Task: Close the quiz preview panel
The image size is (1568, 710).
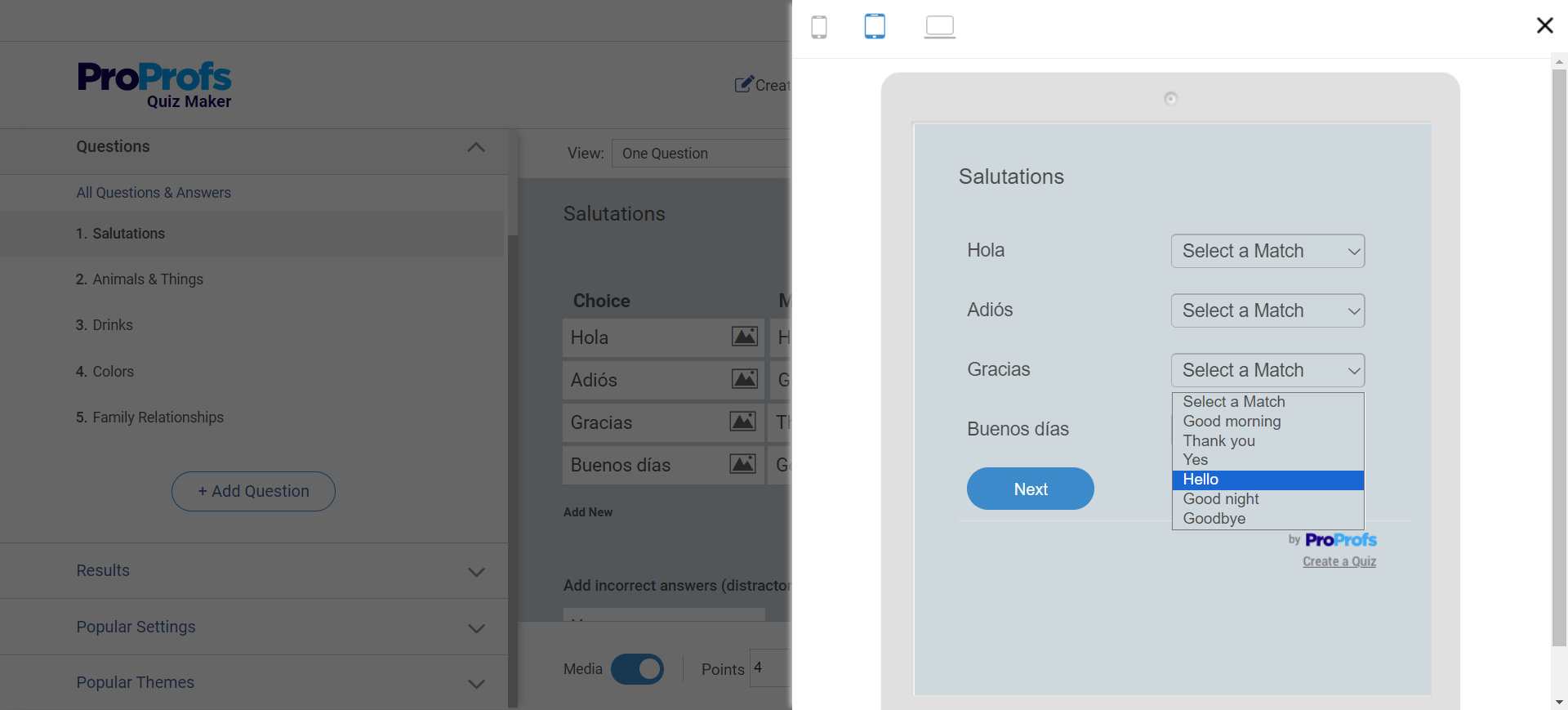Action: coord(1544,25)
